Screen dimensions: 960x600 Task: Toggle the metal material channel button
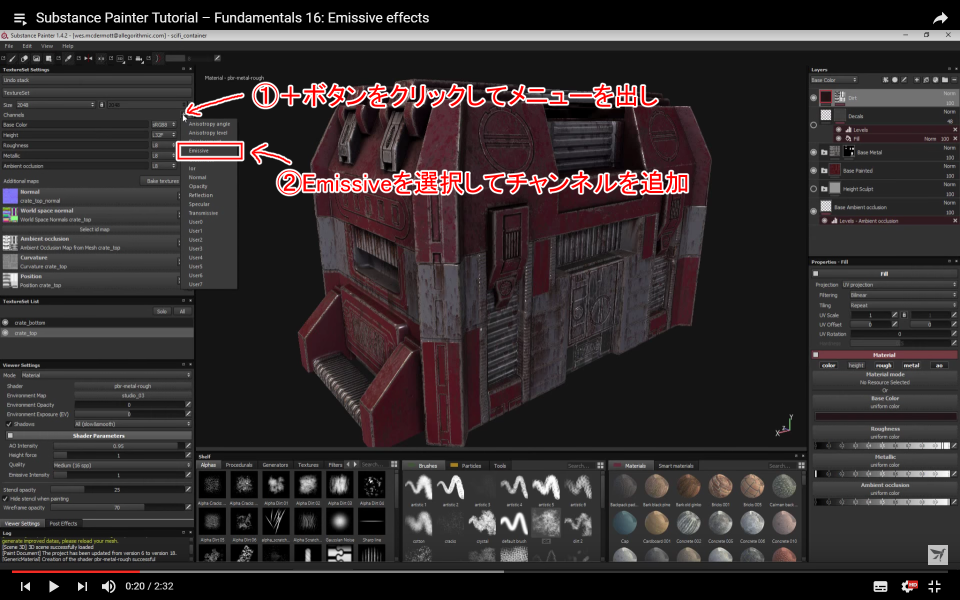click(912, 366)
